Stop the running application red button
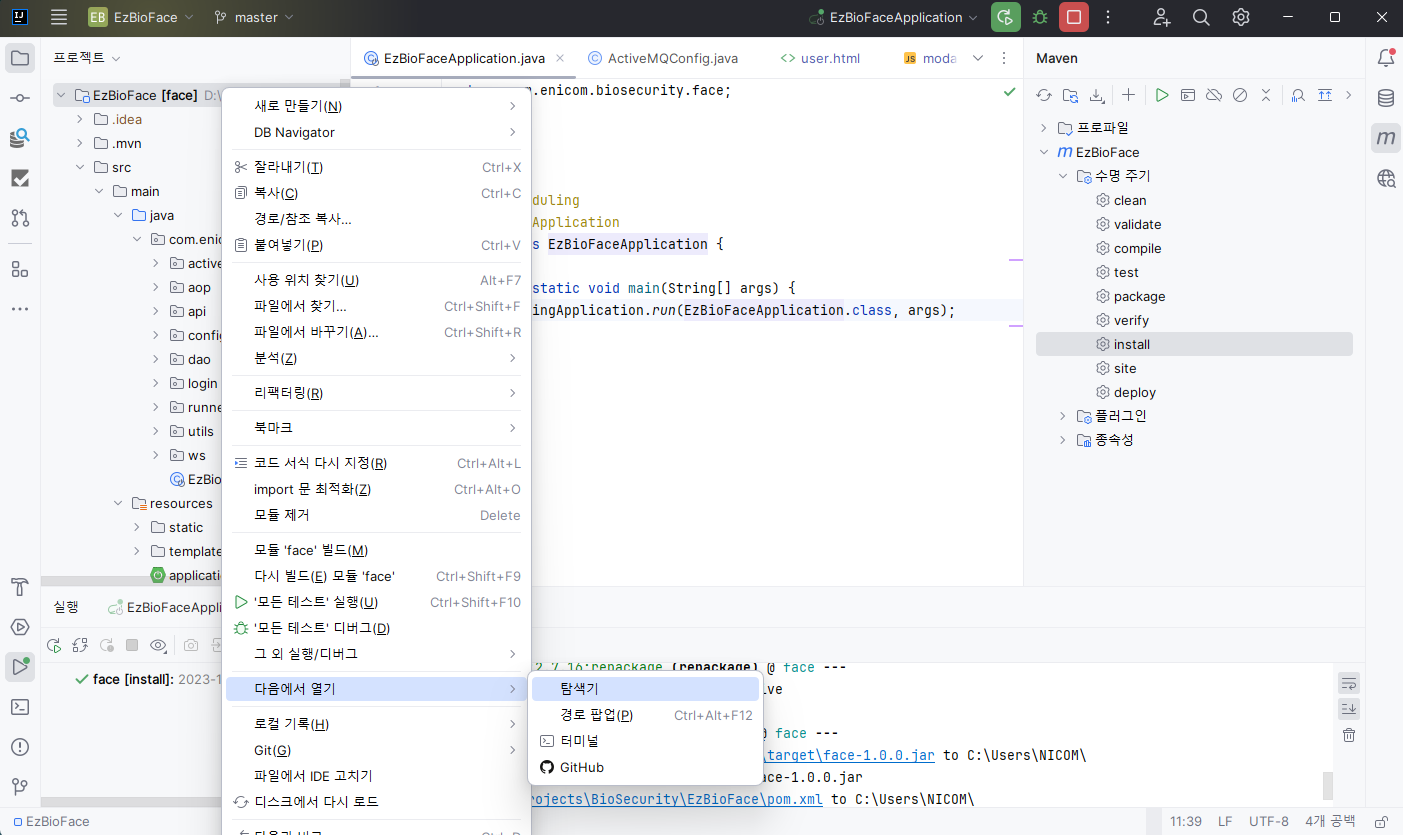Viewport: 1403px width, 835px height. [1074, 17]
